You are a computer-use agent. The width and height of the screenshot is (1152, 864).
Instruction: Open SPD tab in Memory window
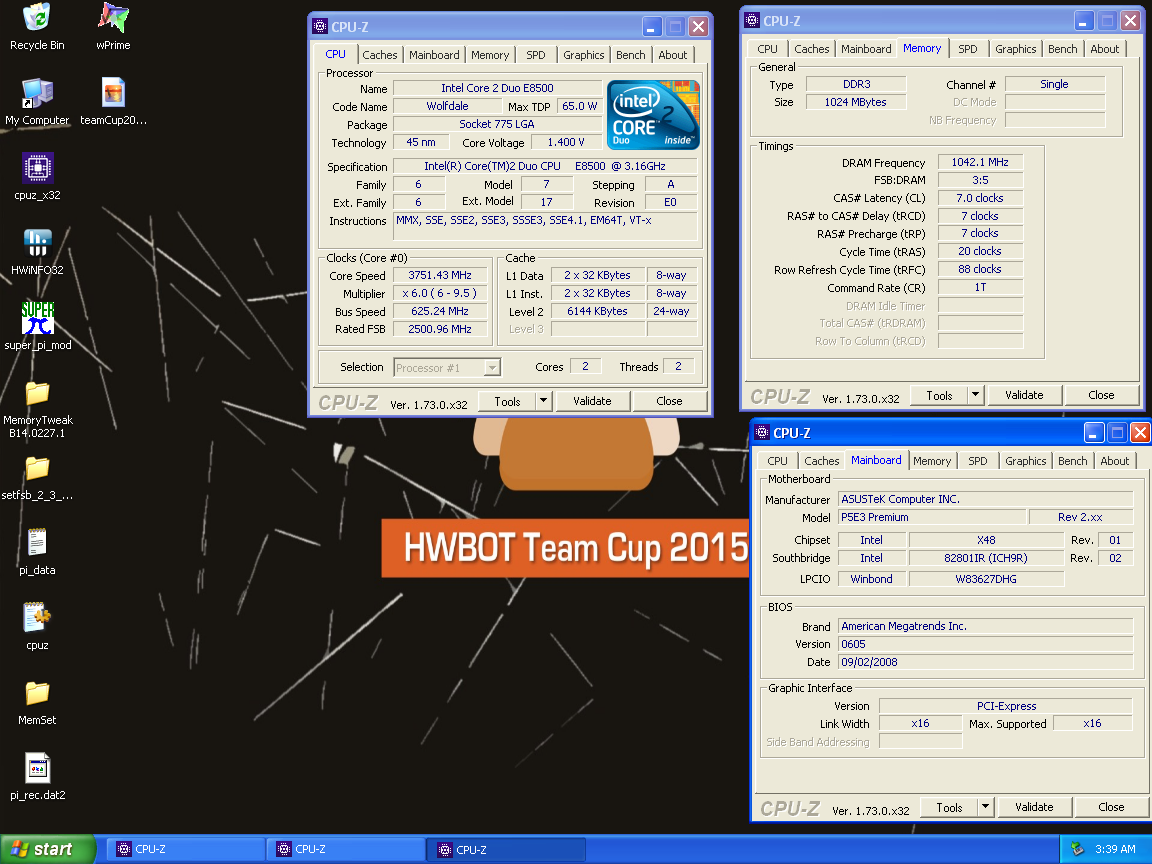(x=968, y=49)
